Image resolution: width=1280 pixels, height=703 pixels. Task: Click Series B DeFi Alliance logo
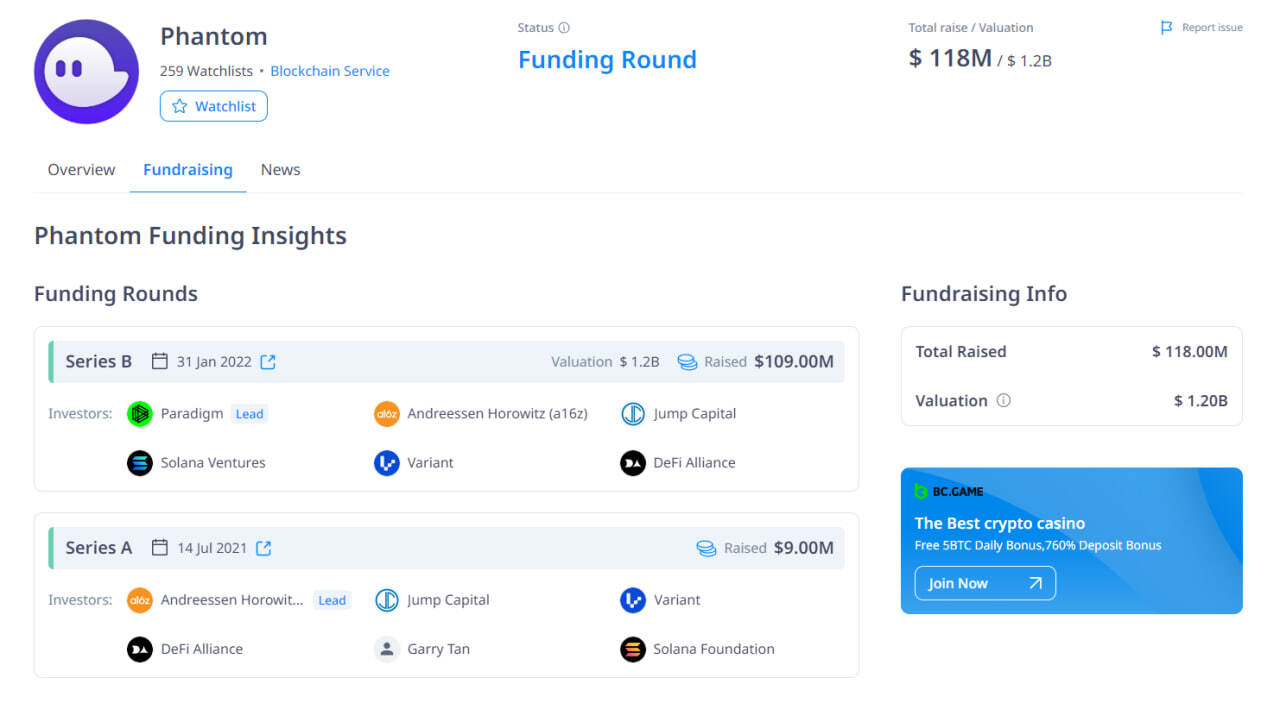tap(633, 463)
